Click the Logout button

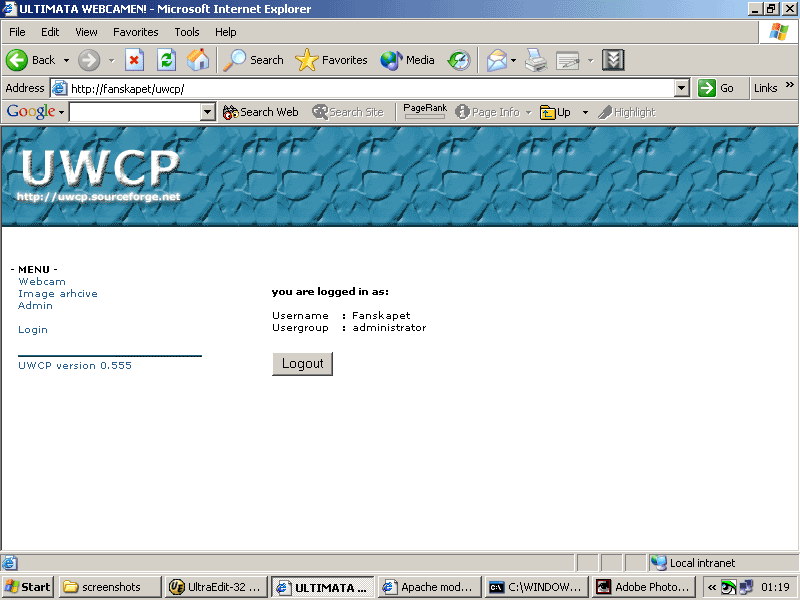click(x=303, y=364)
